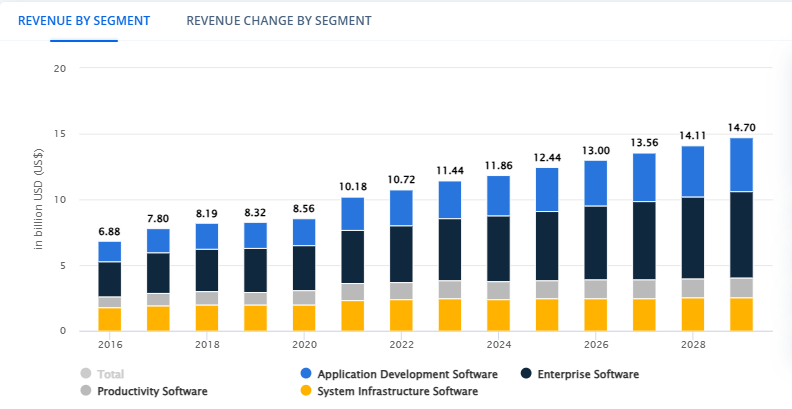Click the 6.88 total value label

tap(110, 232)
